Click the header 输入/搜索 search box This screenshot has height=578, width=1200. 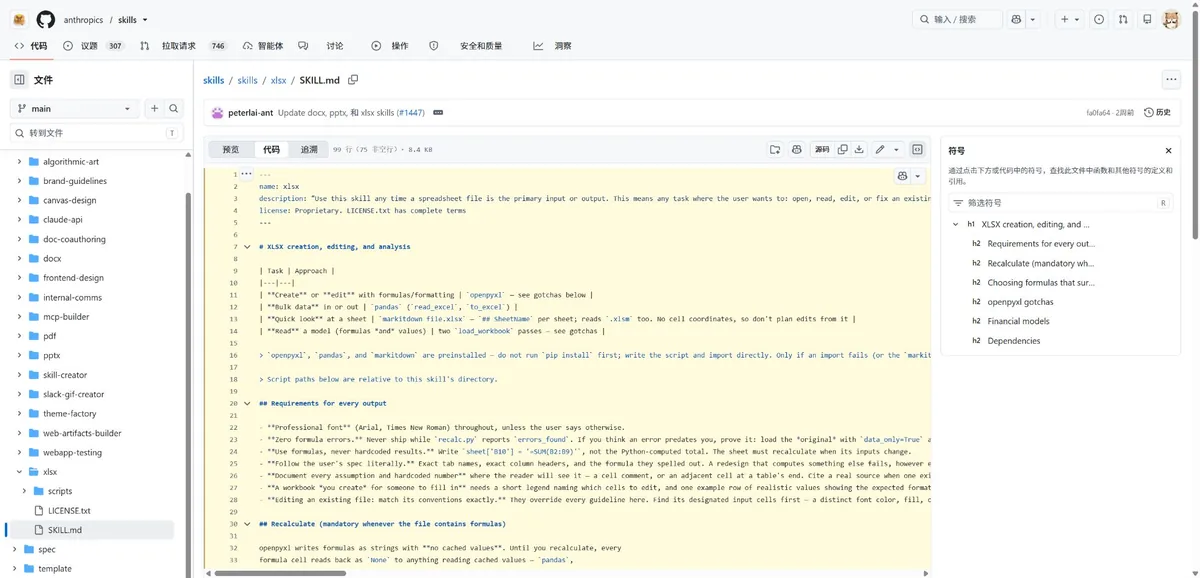[957, 19]
